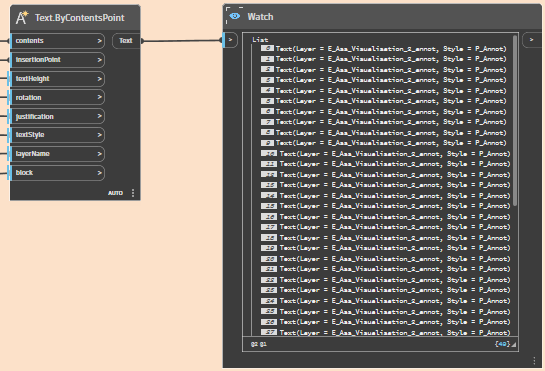This screenshot has width=545, height=371.
Task: Select the Watch list row with index 19
Action: pyautogui.click(x=385, y=248)
